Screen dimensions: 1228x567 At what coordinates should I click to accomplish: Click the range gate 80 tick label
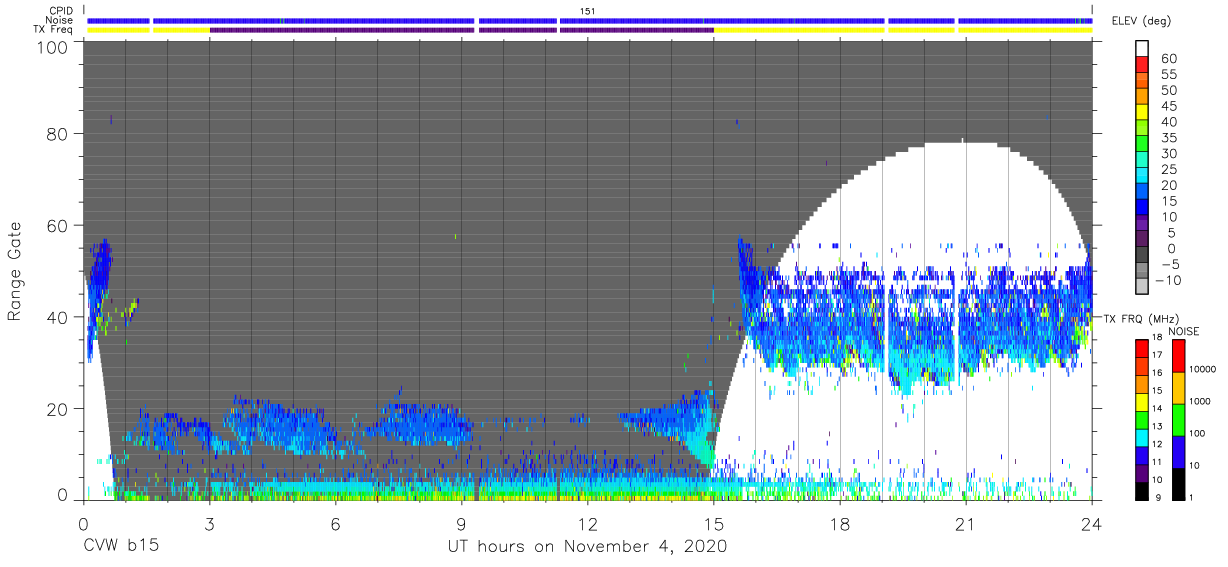pos(57,134)
